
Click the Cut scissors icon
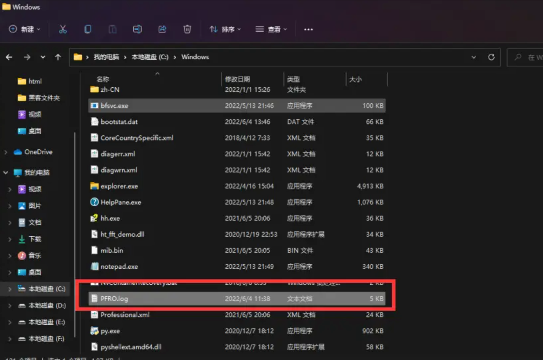[x=63, y=29]
